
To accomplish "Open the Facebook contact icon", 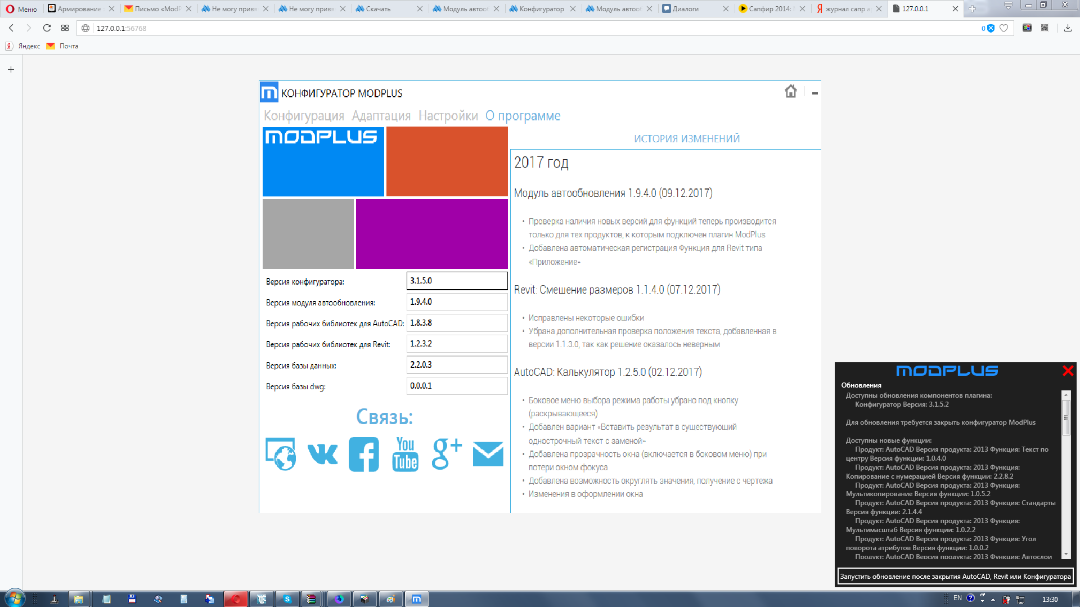I will click(x=364, y=454).
